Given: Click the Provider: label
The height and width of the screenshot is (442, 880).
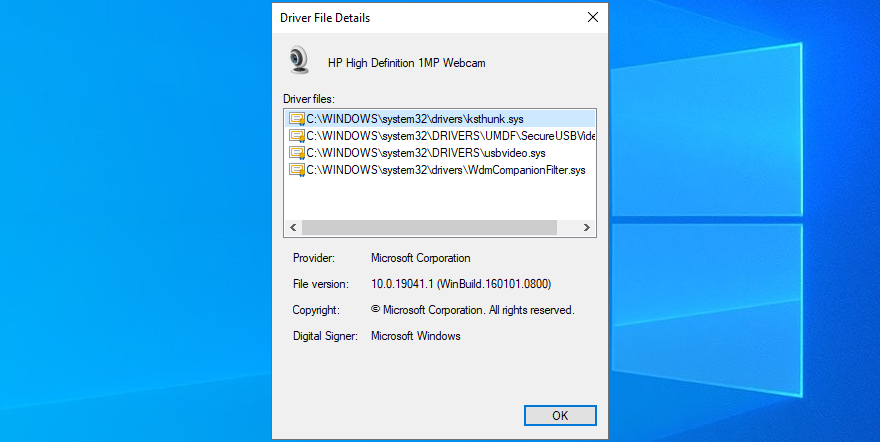Looking at the screenshot, I should point(314,259).
